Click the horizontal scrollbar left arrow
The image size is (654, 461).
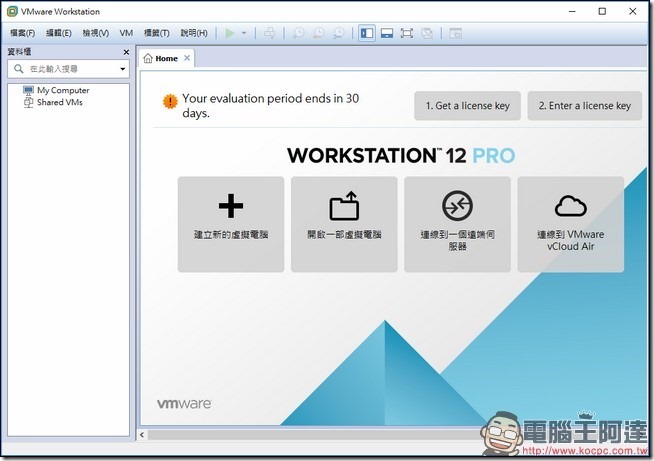click(x=142, y=435)
